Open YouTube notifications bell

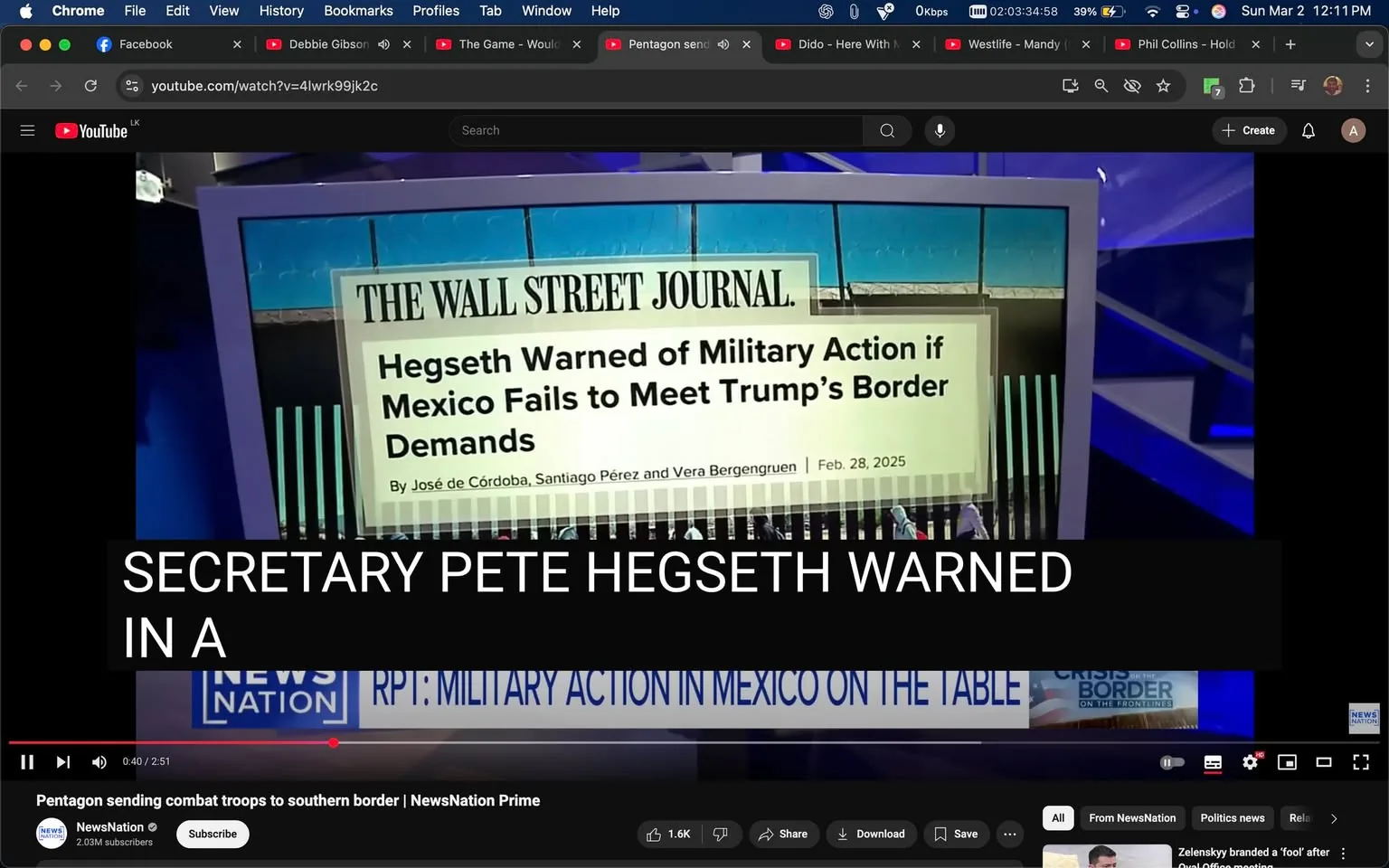(1308, 130)
